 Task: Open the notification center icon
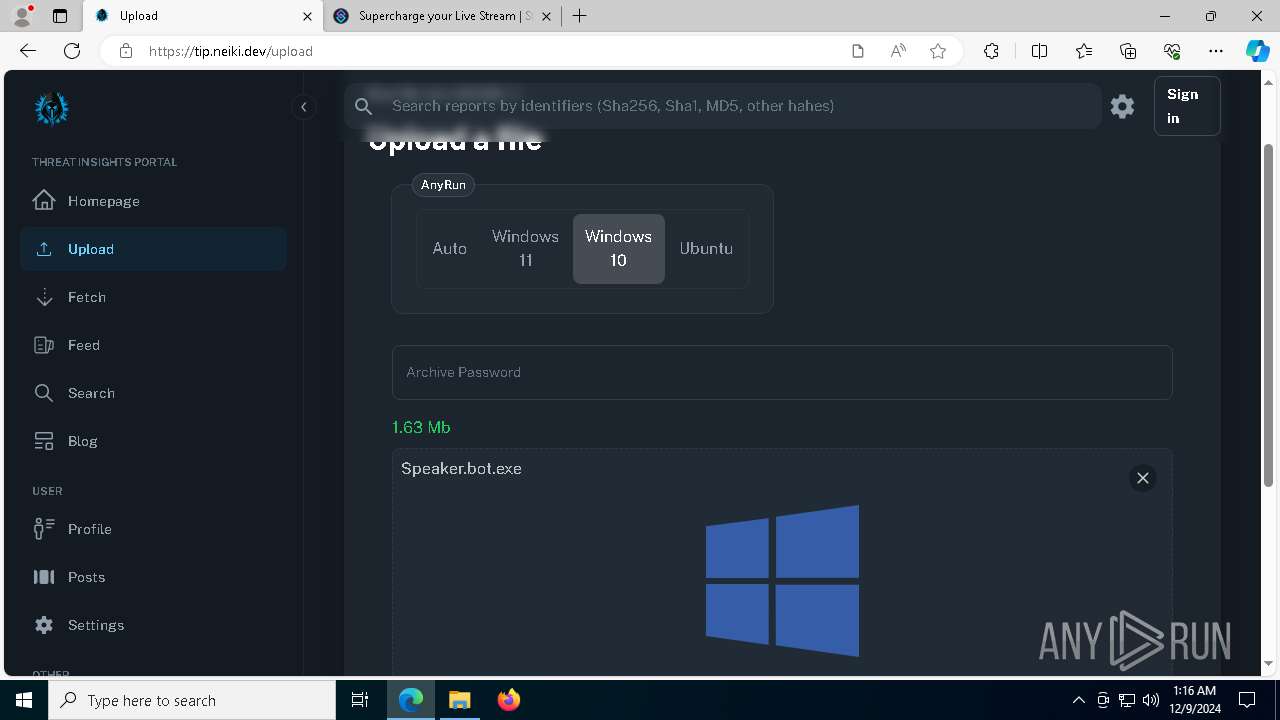1247,700
